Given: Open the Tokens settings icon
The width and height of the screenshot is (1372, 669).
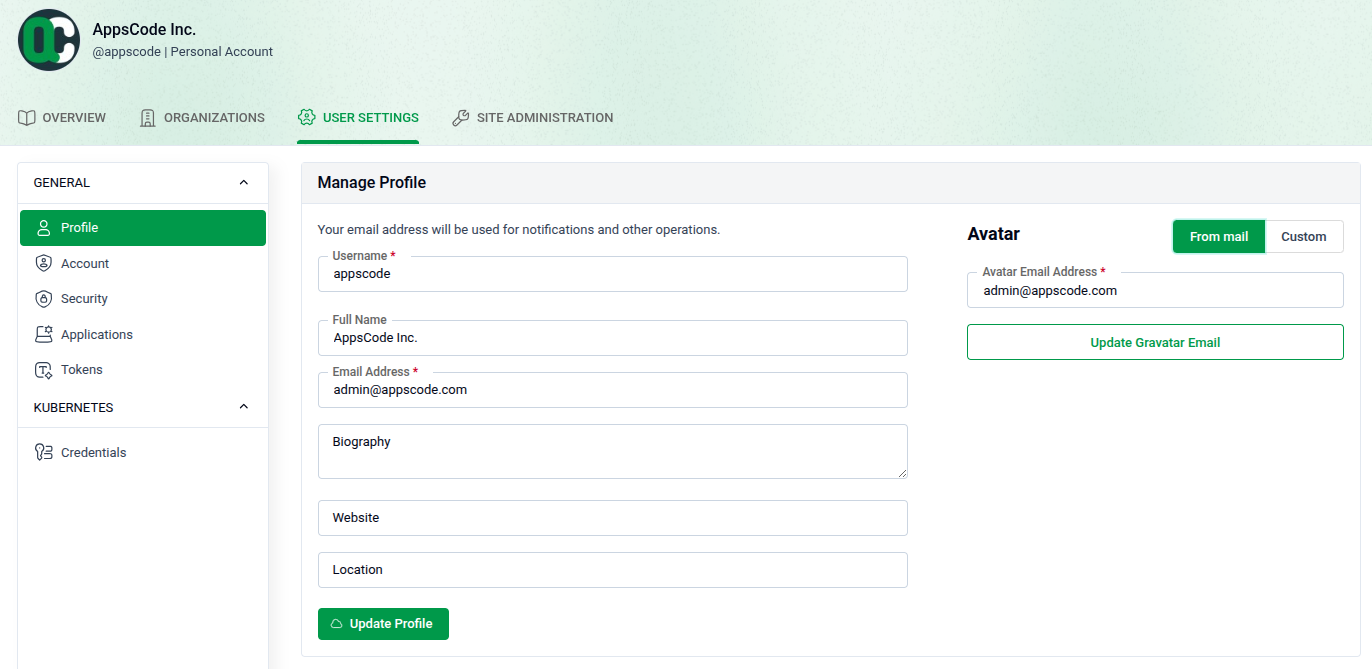Looking at the screenshot, I should click(x=42, y=369).
